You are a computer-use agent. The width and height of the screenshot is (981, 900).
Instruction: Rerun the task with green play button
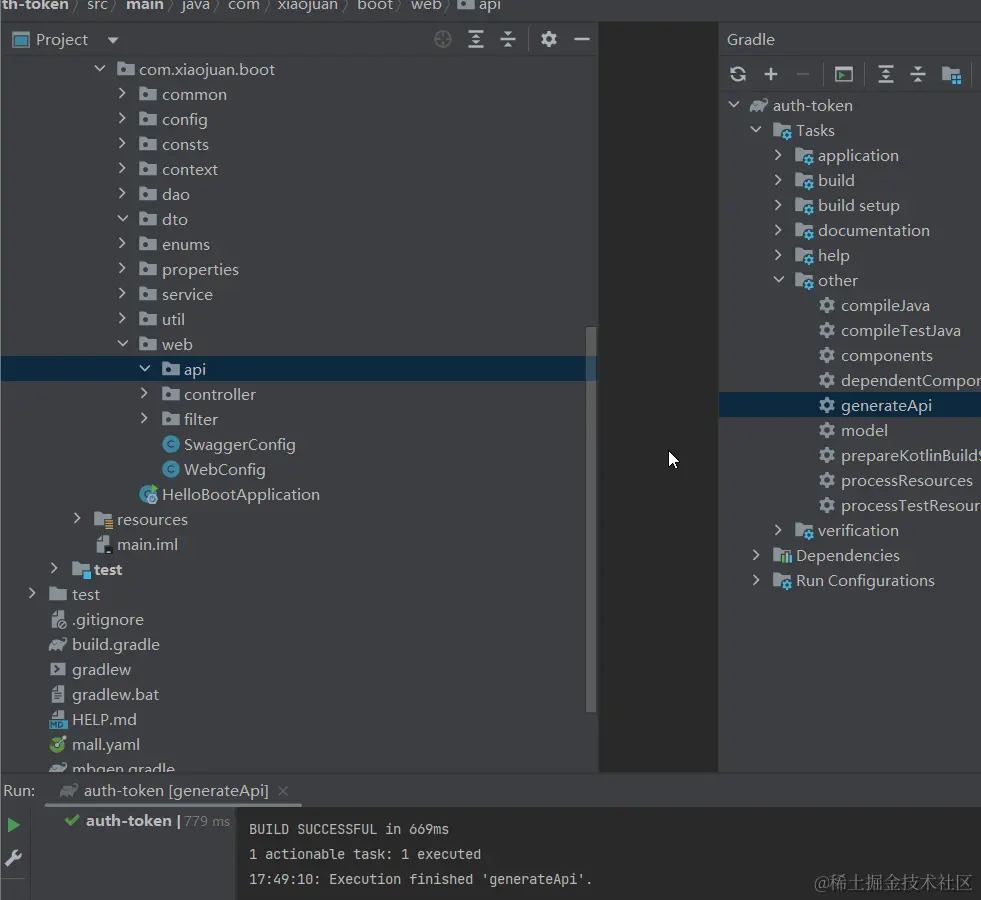coord(13,825)
